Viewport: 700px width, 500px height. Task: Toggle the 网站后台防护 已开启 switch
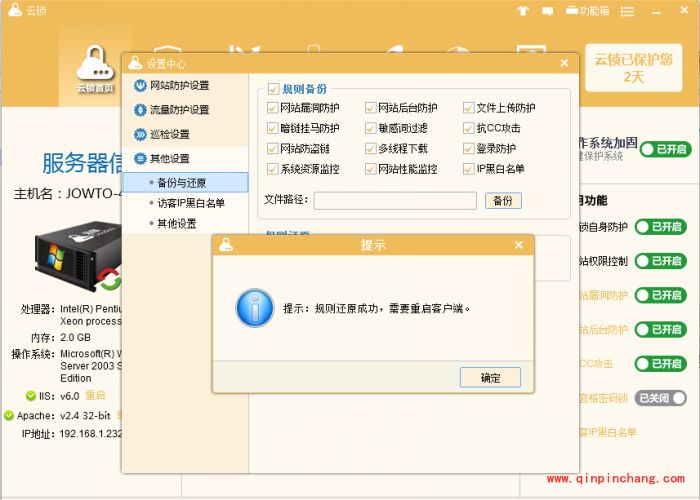(x=661, y=329)
